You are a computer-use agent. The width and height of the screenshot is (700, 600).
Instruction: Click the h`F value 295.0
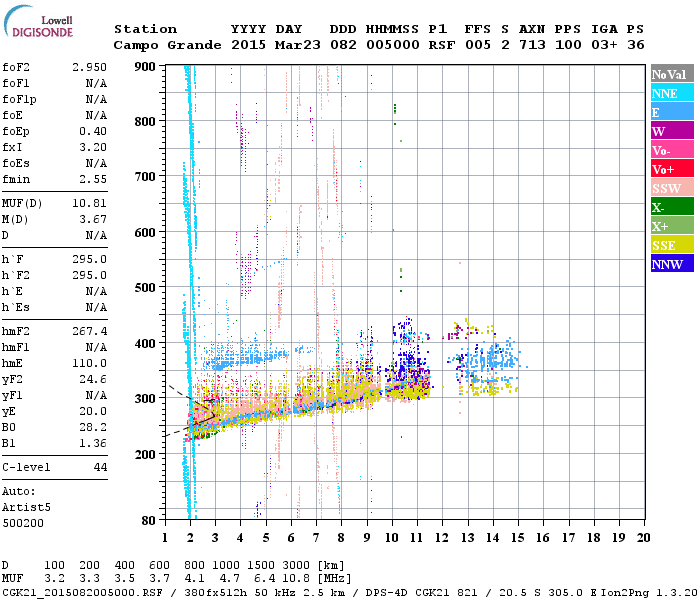click(89, 259)
